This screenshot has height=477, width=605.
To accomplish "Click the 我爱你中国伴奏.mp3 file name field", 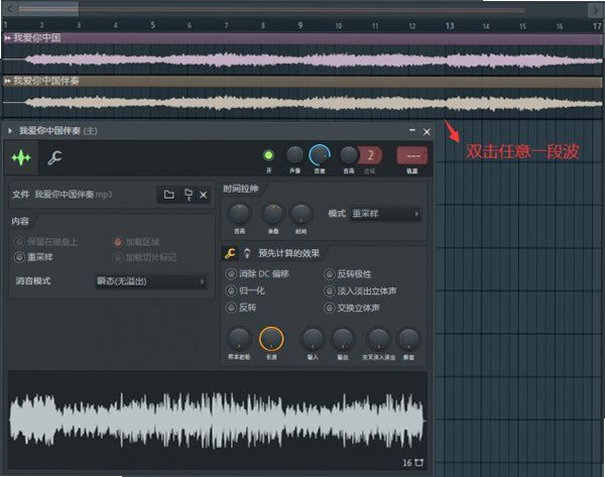I will 74,194.
